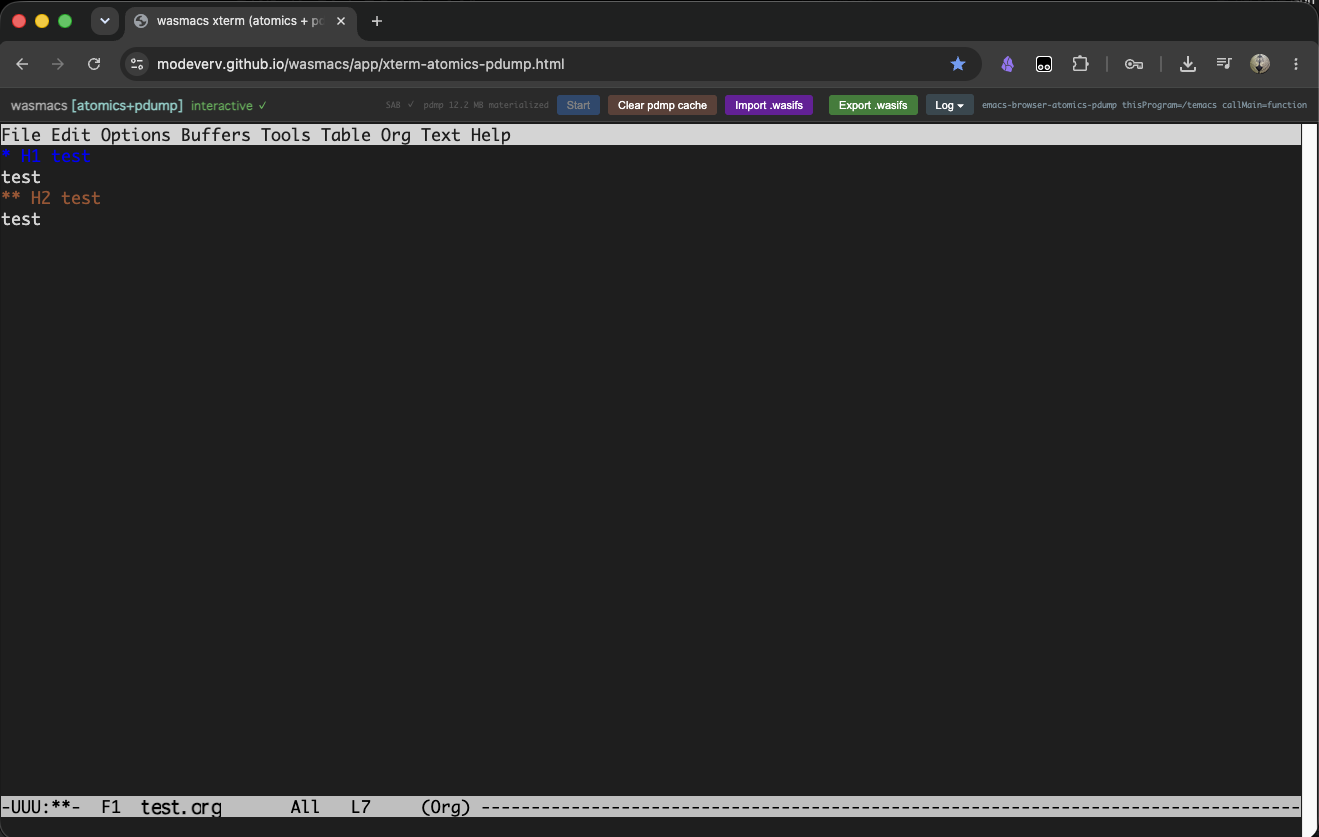Open the media control playlist icon
This screenshot has width=1319, height=837.
click(1224, 64)
